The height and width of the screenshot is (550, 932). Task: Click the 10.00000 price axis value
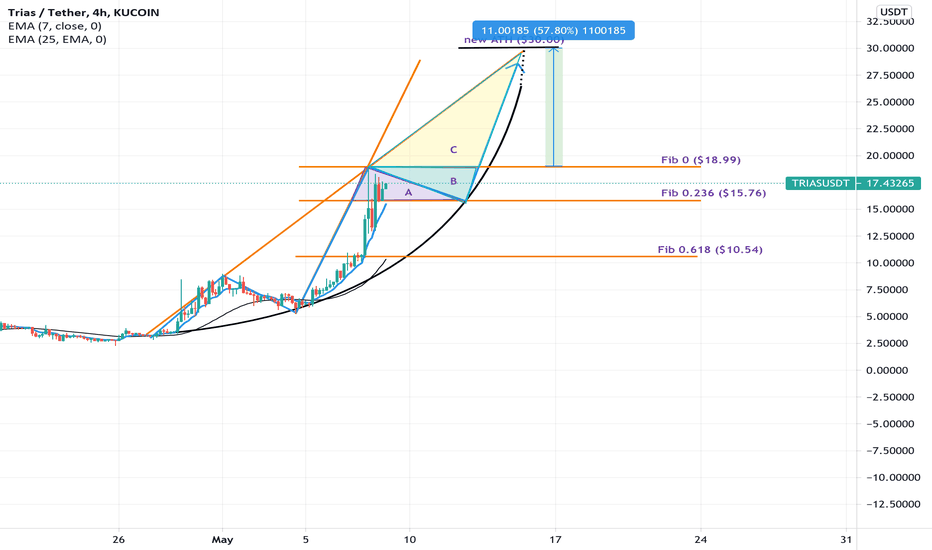pos(890,263)
